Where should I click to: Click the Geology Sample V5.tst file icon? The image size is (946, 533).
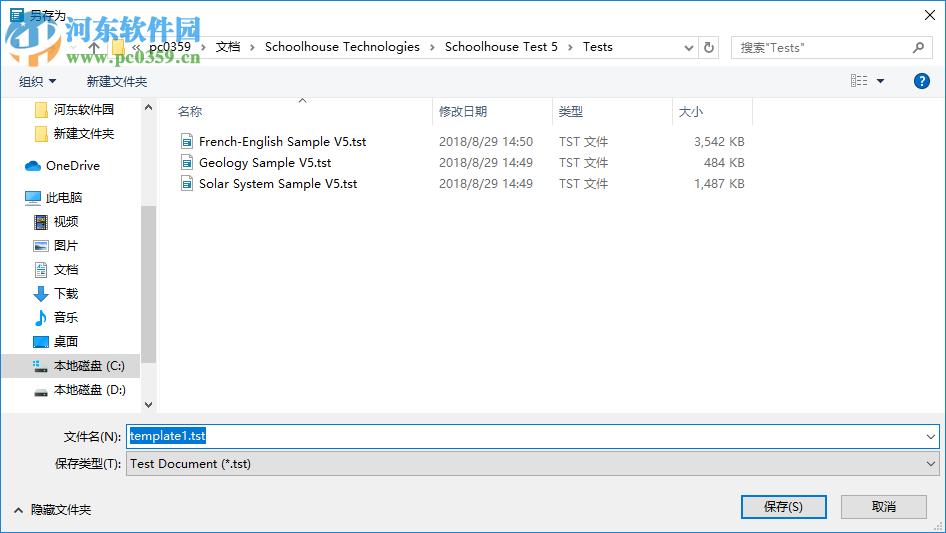click(x=187, y=162)
